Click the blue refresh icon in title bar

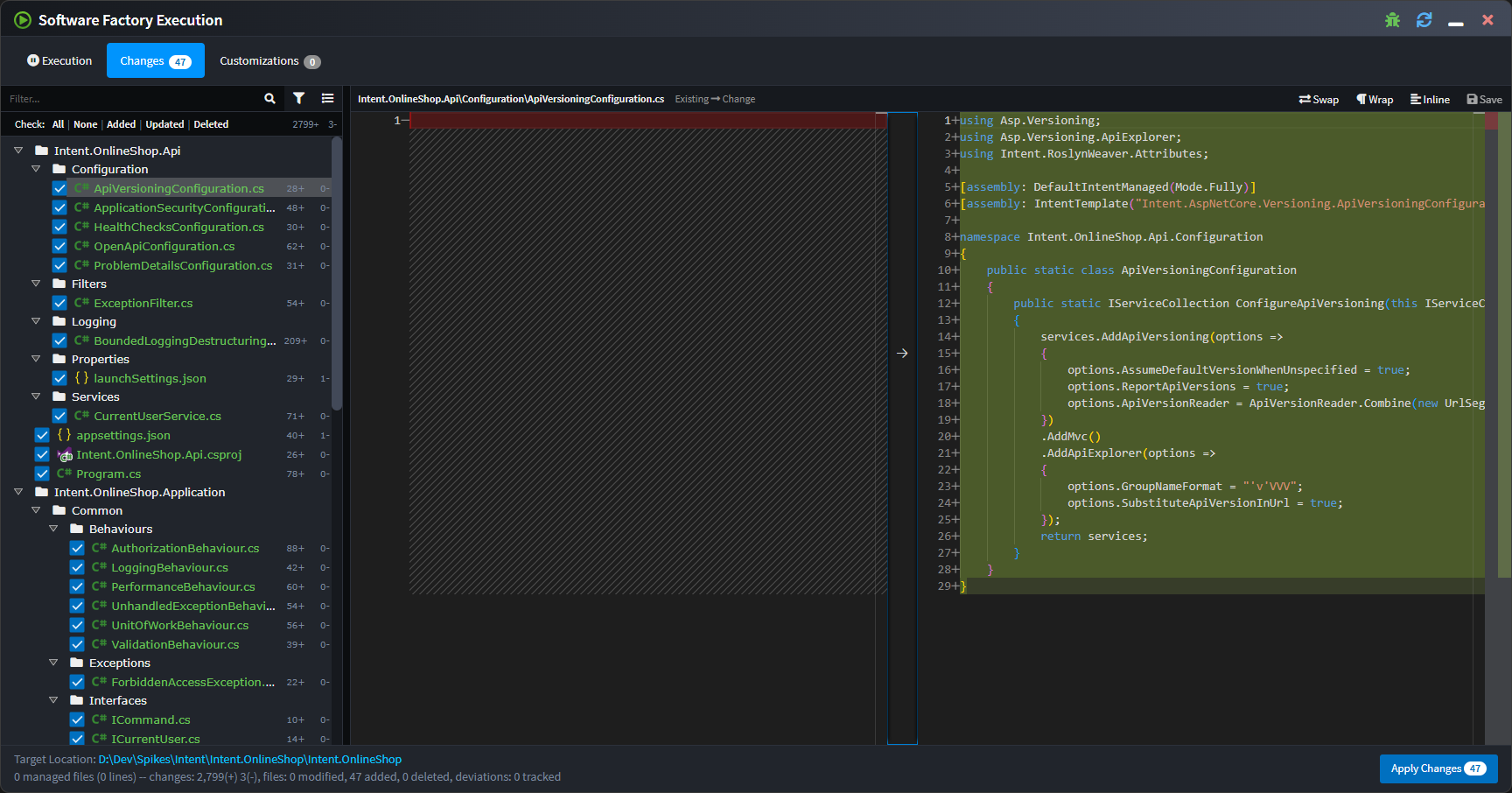[1424, 19]
